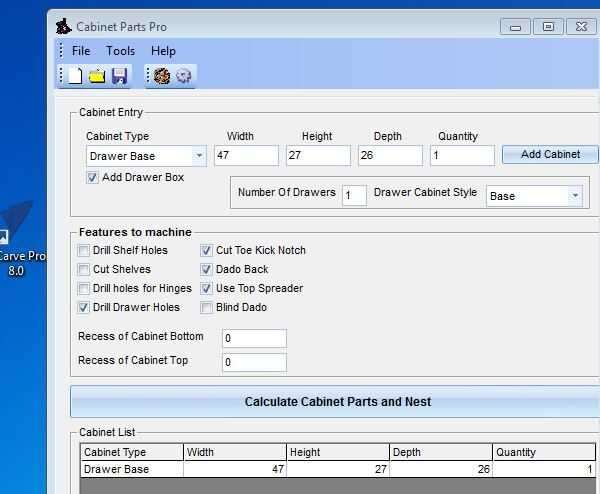
Task: Uncheck Cut Toe Kick Notch
Action: pyautogui.click(x=206, y=251)
